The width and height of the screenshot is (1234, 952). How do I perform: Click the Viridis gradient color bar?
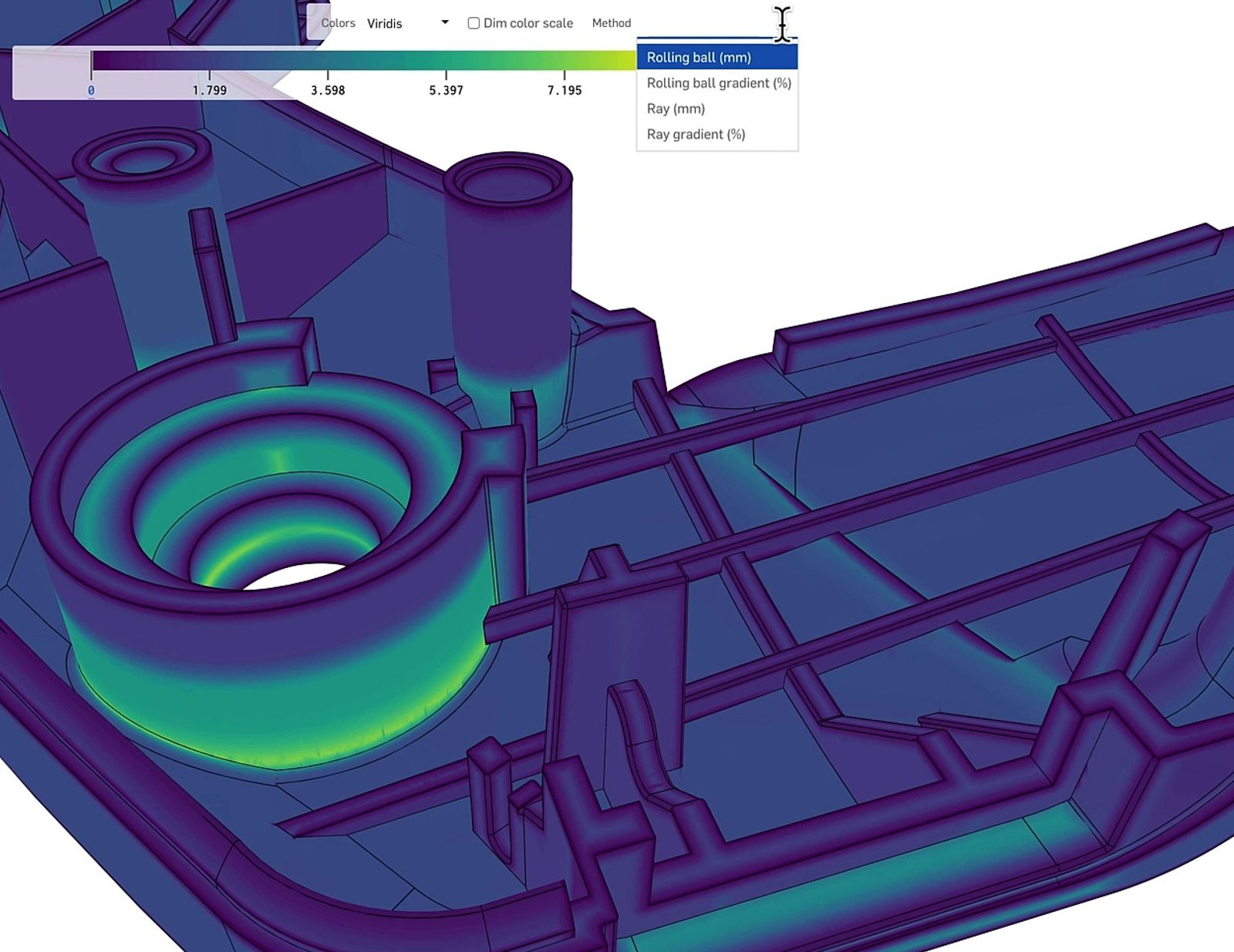(347, 60)
